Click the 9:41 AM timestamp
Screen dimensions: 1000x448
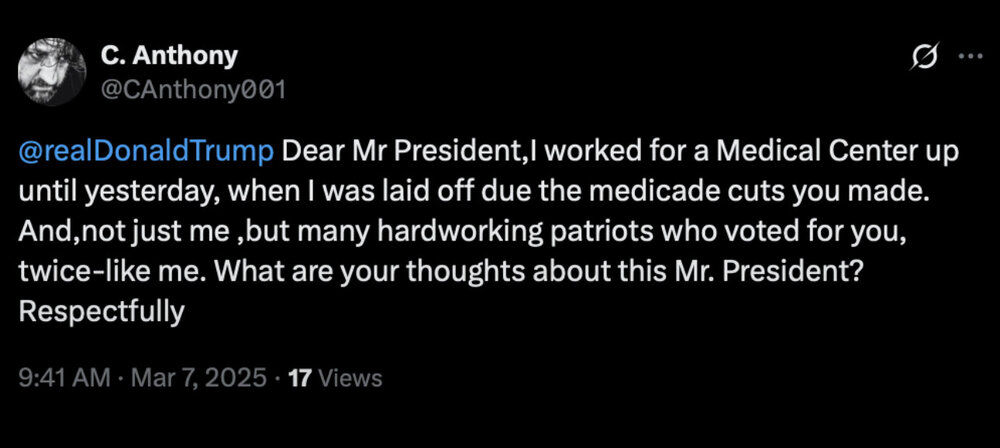click(x=61, y=378)
